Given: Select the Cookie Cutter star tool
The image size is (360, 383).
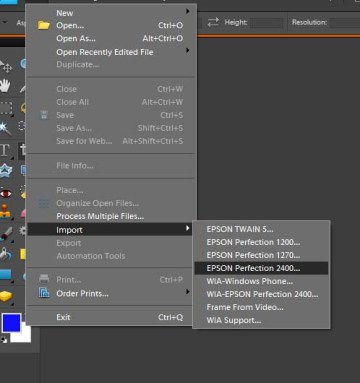Looking at the screenshot, I should 6,170.
